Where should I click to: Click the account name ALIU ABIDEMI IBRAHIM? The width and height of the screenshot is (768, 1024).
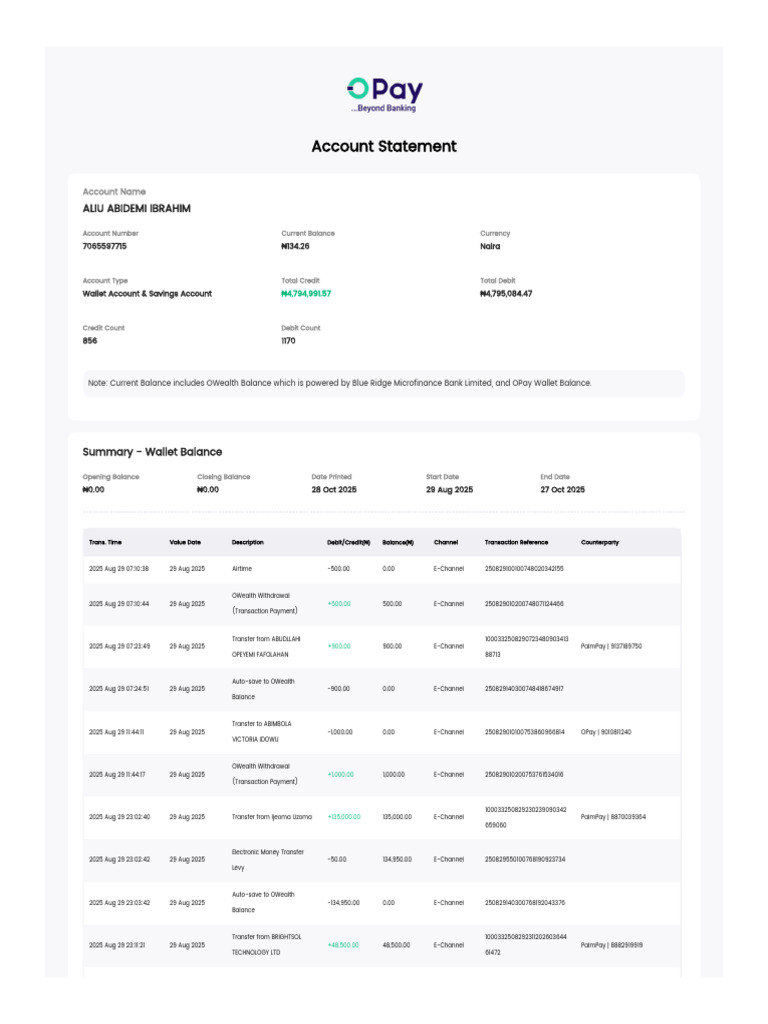pyautogui.click(x=136, y=208)
